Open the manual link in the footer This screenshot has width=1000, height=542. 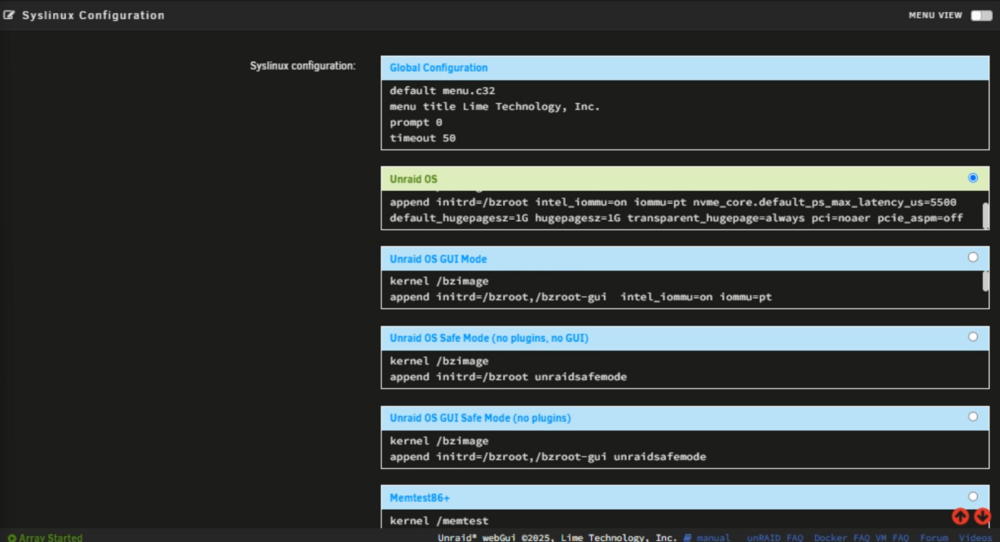pyautogui.click(x=713, y=538)
